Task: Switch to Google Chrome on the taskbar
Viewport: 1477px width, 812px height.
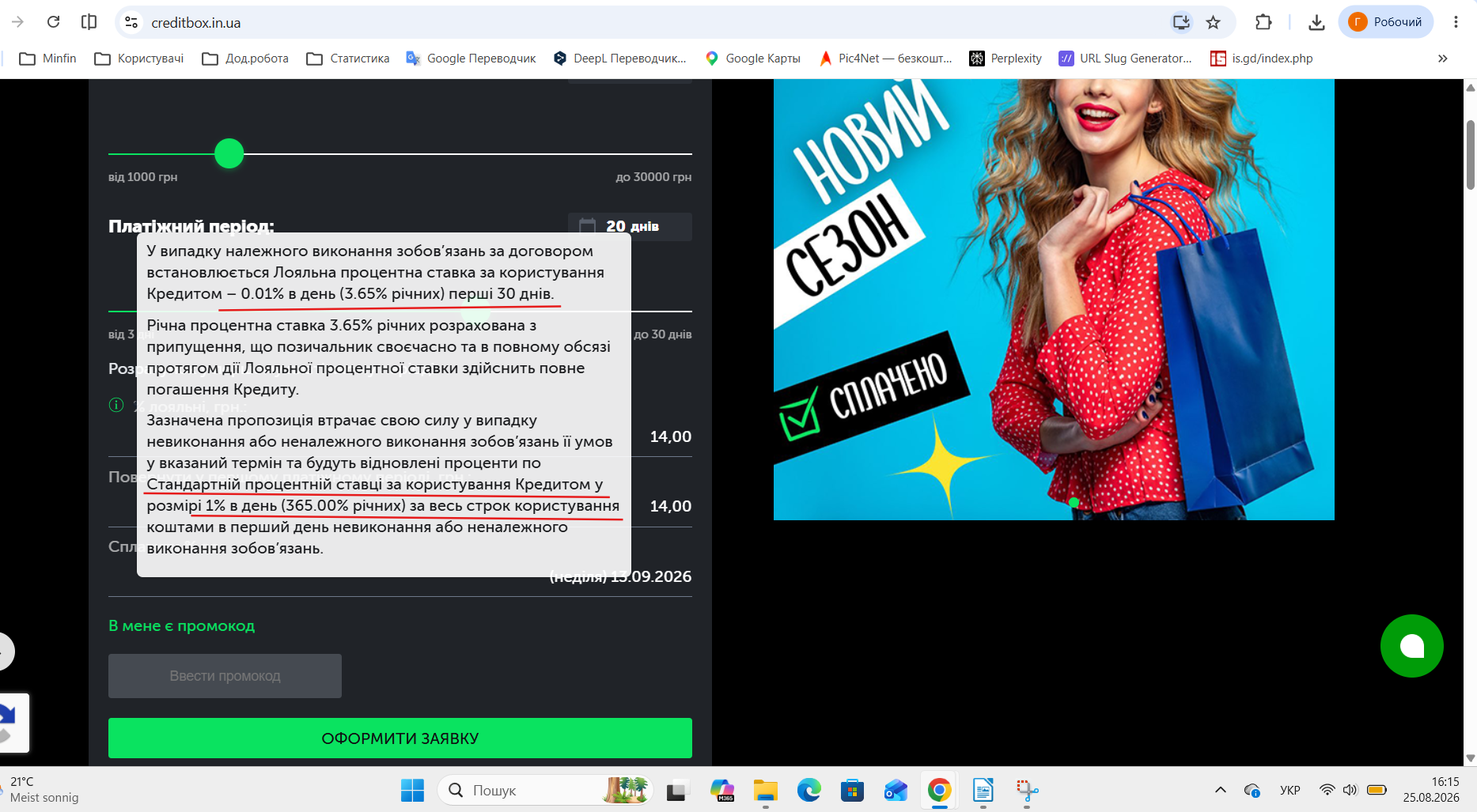Action: (939, 790)
